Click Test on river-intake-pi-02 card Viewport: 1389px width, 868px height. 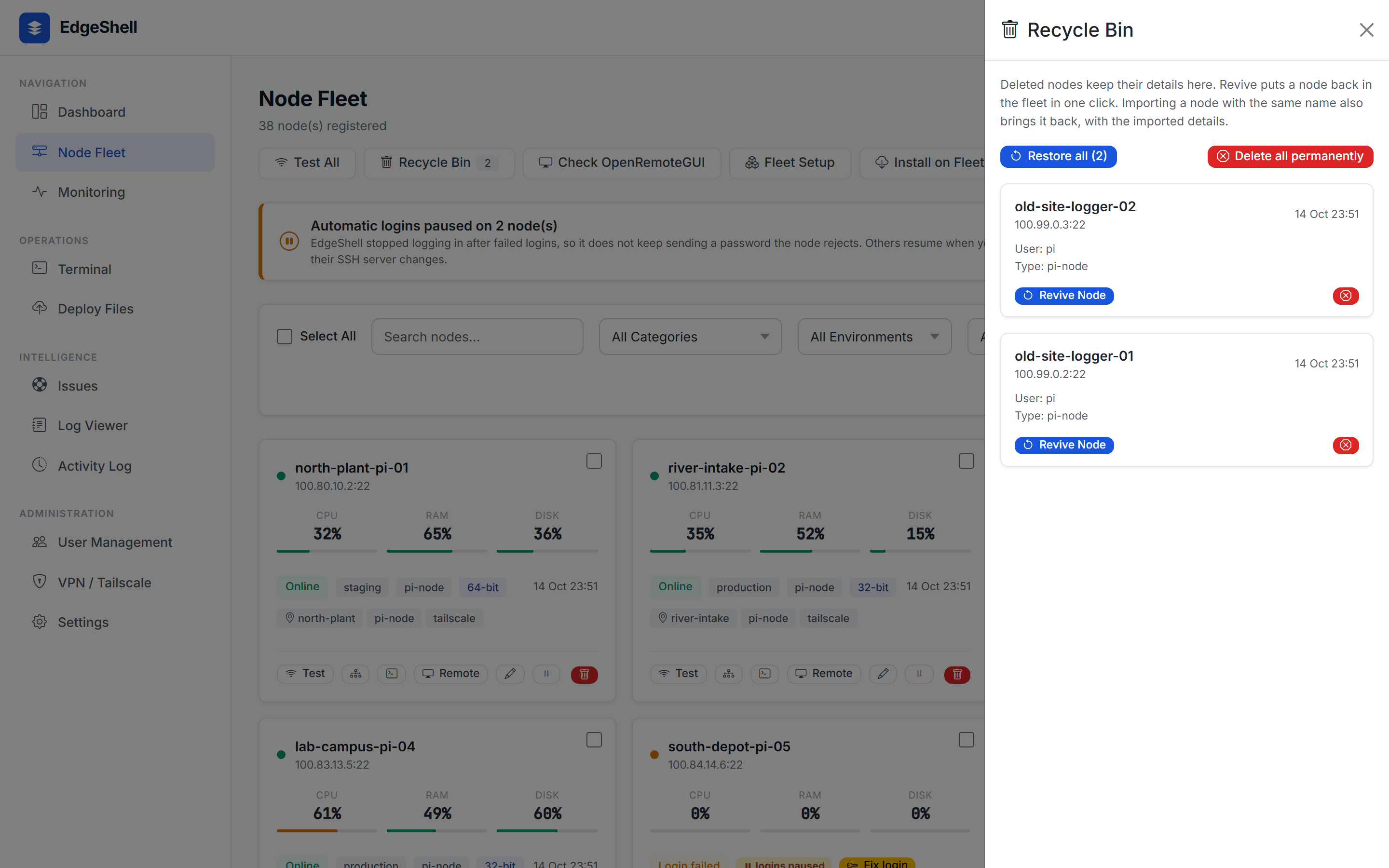[678, 674]
